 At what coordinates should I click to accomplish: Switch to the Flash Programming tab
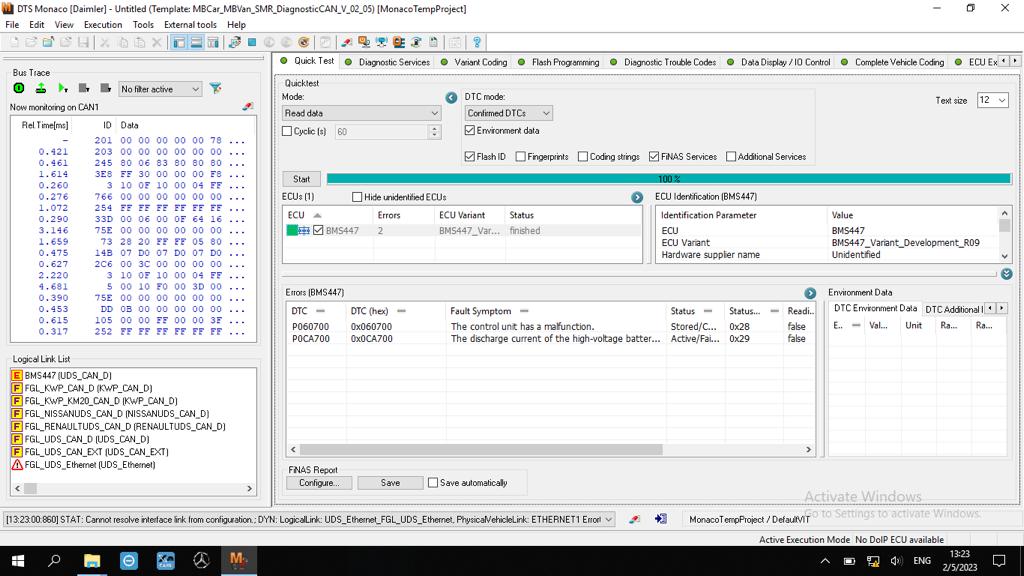point(559,62)
